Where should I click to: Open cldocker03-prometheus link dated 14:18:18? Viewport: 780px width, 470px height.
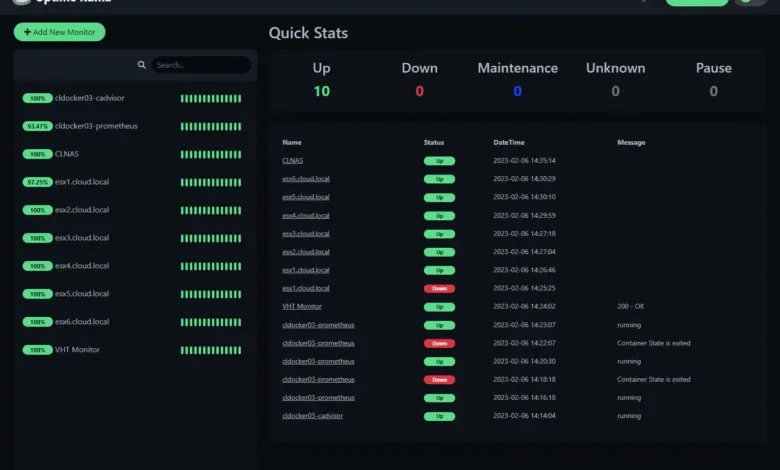tap(318, 379)
